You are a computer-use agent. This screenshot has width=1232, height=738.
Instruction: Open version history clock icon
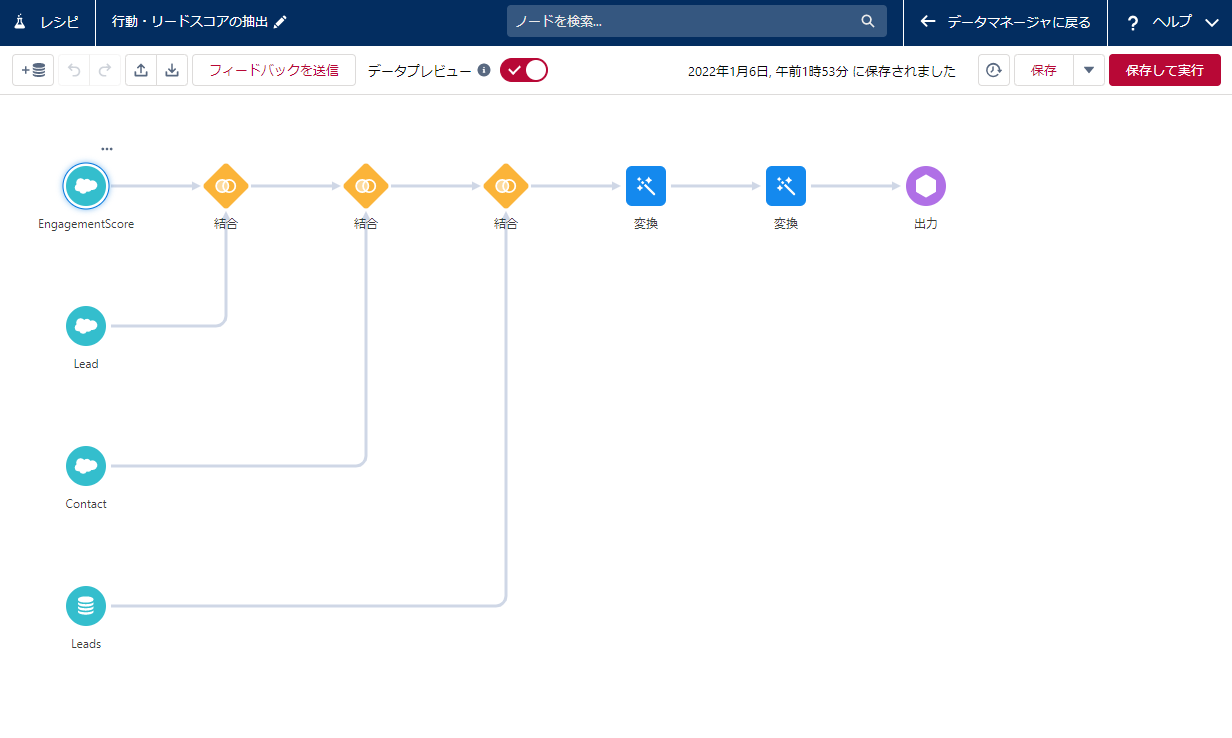pos(993,70)
